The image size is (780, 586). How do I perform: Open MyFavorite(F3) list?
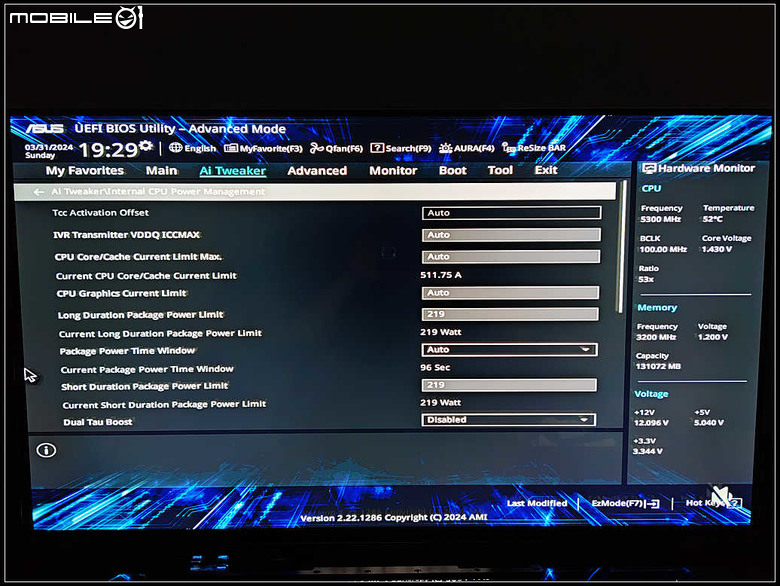tap(263, 148)
